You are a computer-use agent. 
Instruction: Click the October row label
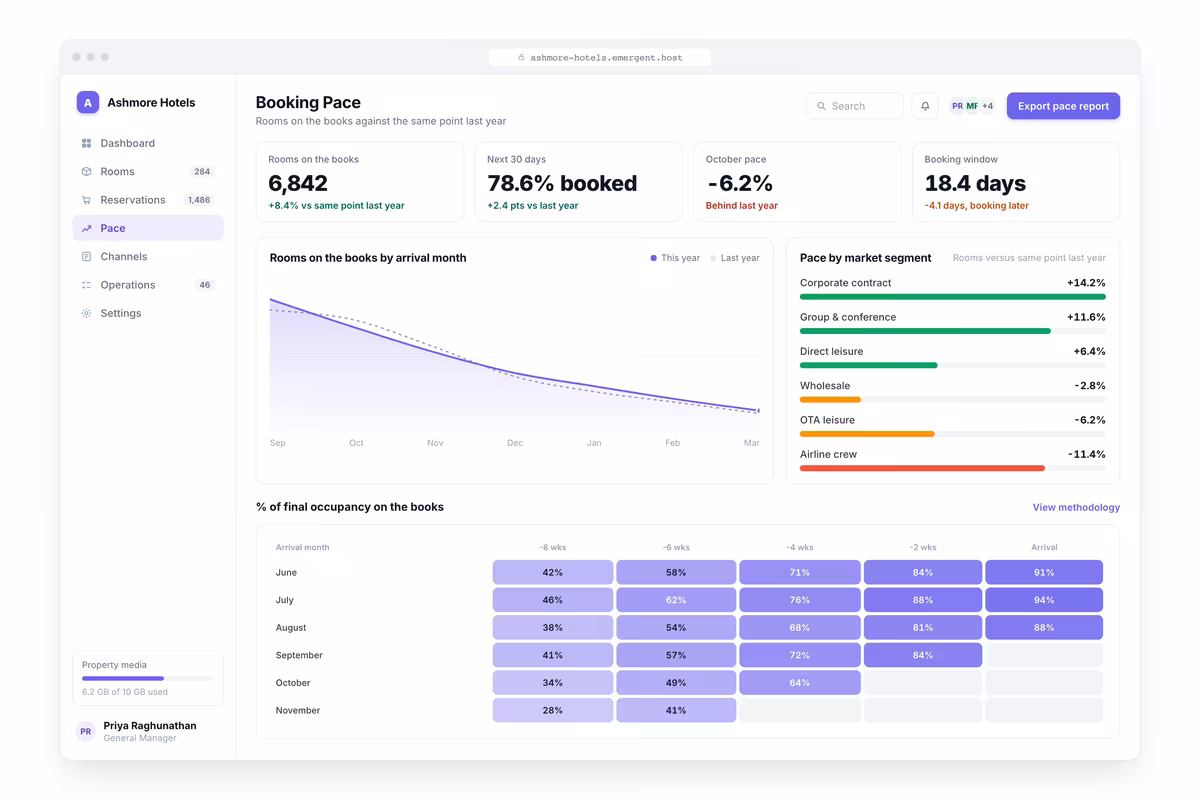[294, 683]
